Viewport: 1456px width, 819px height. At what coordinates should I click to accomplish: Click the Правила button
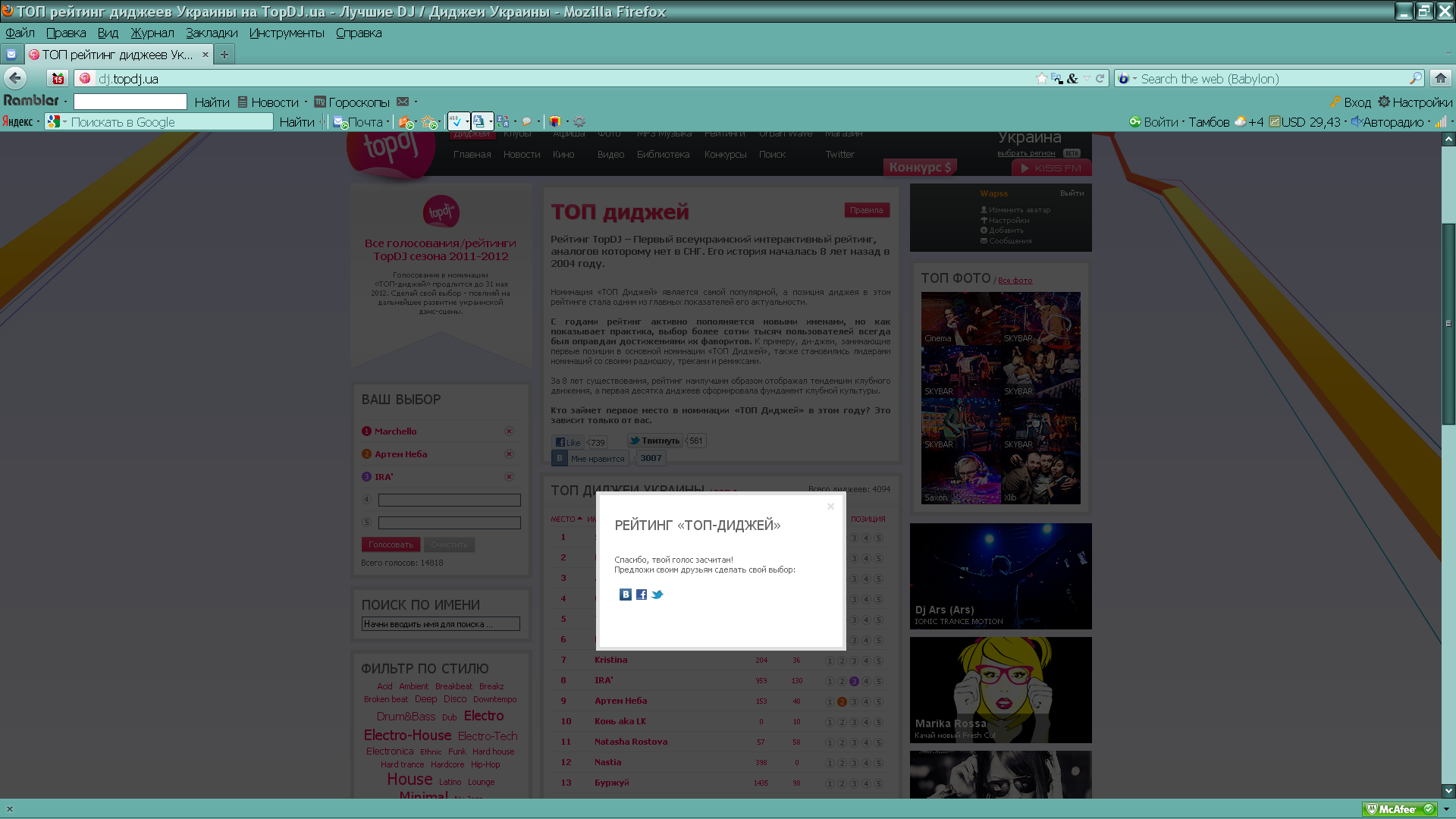coord(866,210)
